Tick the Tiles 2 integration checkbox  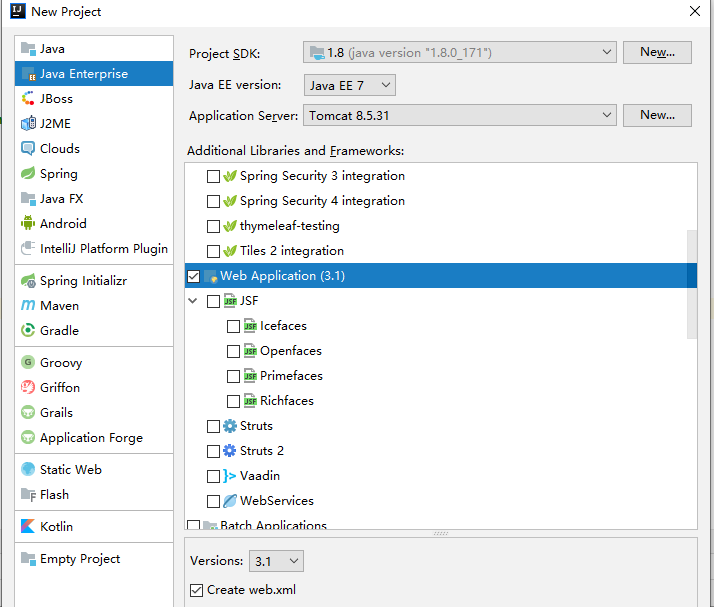[x=213, y=251]
